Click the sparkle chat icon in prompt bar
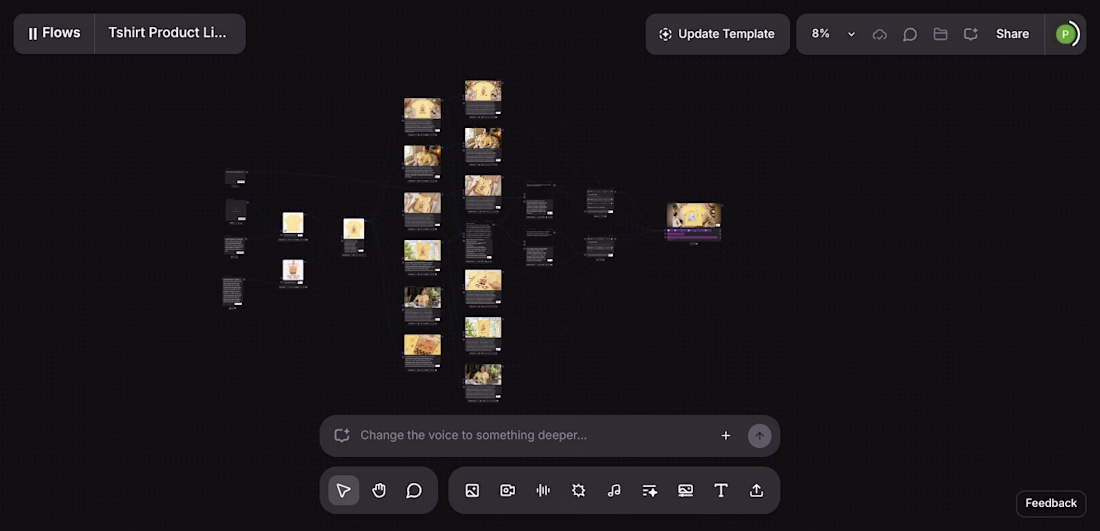Viewport: 1100px width, 531px height. point(342,436)
